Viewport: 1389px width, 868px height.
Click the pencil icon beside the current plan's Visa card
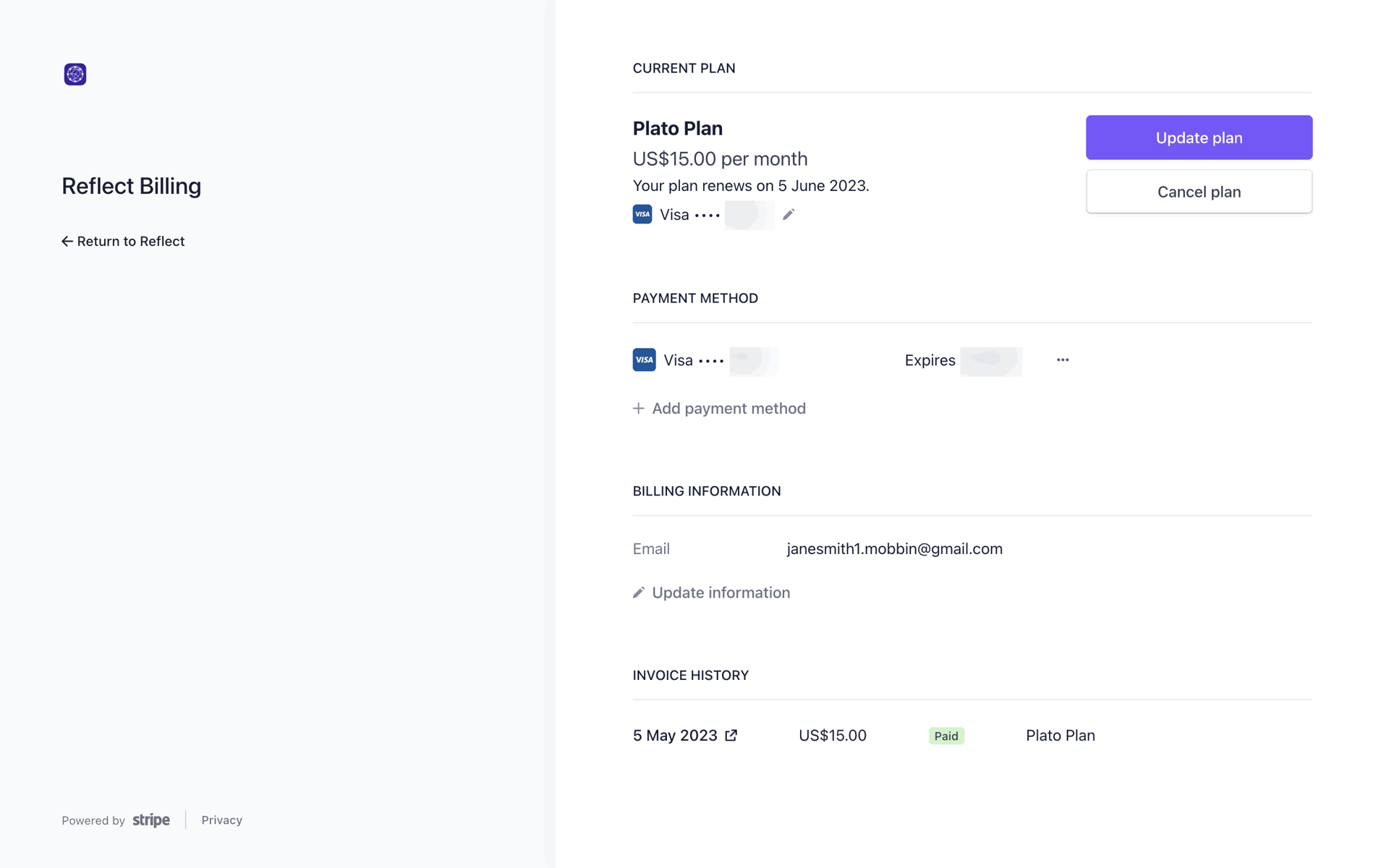point(789,214)
